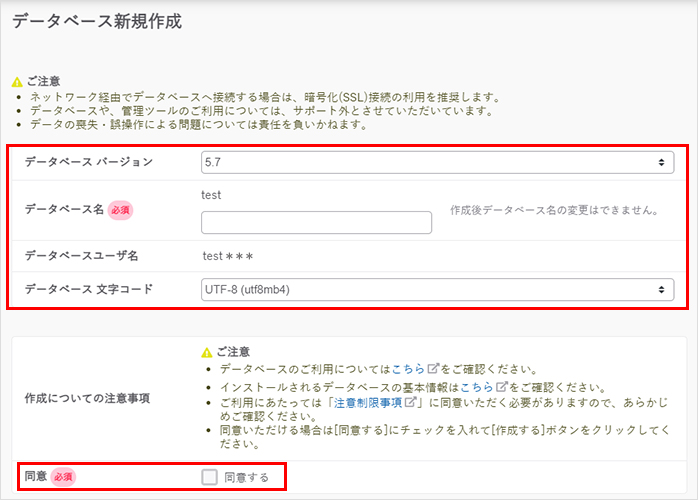Check the 同意する checkbox
The width and height of the screenshot is (698, 500).
coord(209,477)
